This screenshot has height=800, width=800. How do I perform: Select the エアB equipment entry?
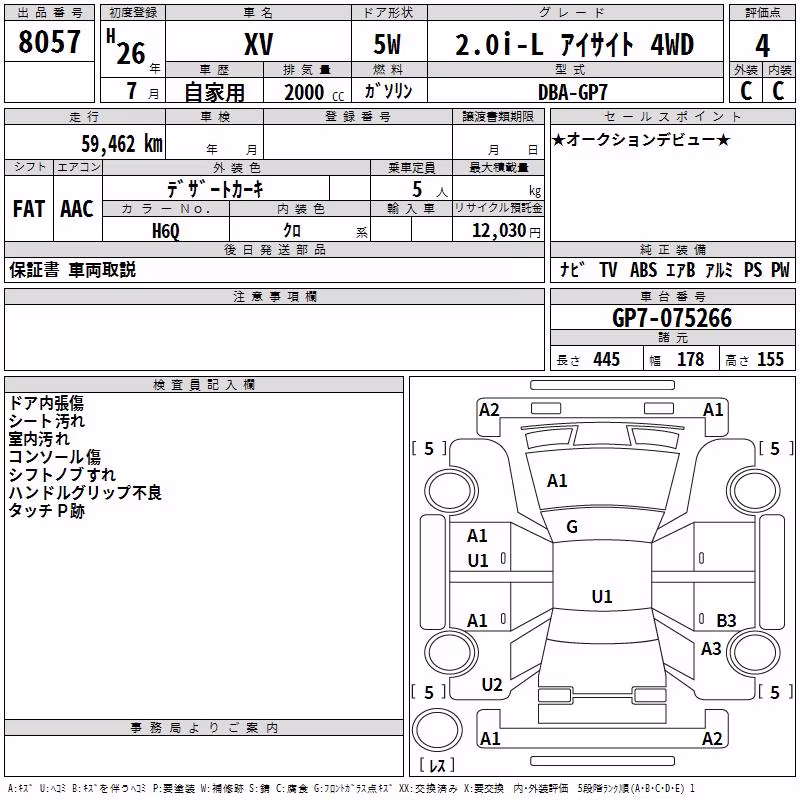(x=681, y=269)
